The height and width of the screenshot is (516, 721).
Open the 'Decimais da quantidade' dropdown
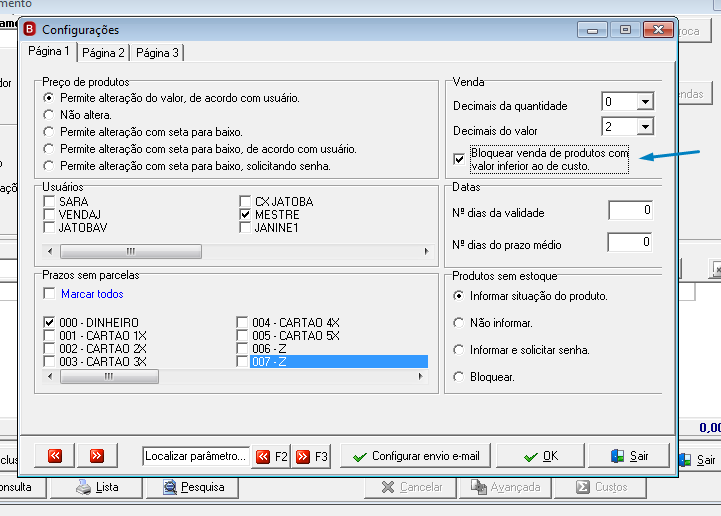point(645,102)
